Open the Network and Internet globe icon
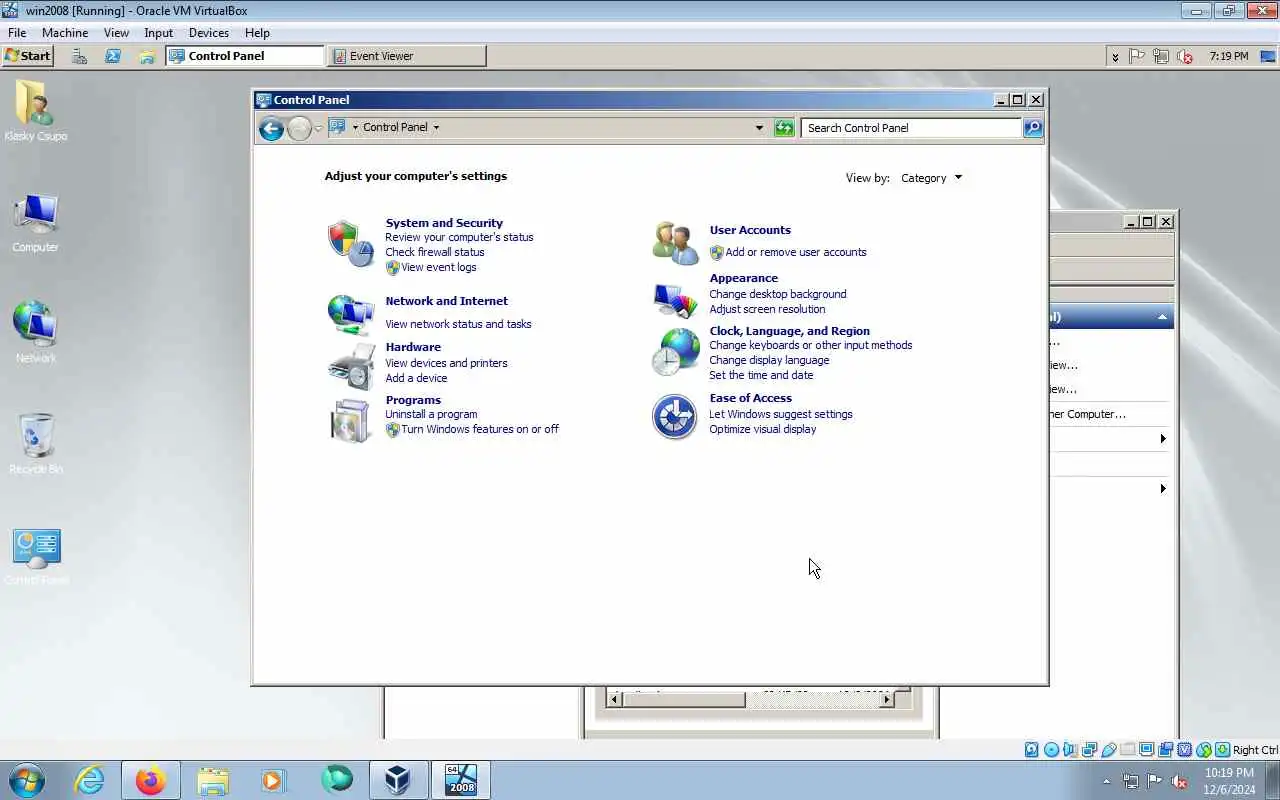This screenshot has height=800, width=1280. click(x=350, y=315)
